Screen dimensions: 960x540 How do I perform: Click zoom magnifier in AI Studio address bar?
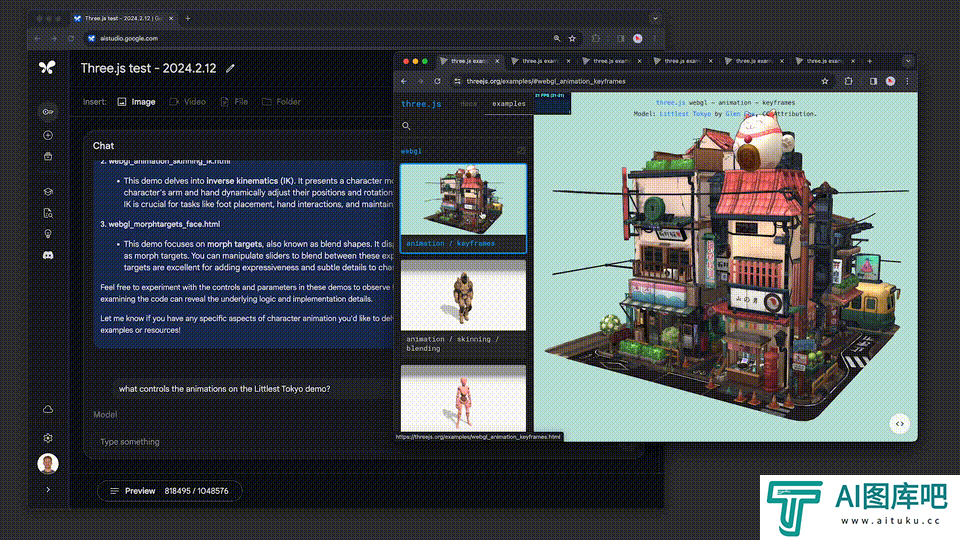coord(557,39)
